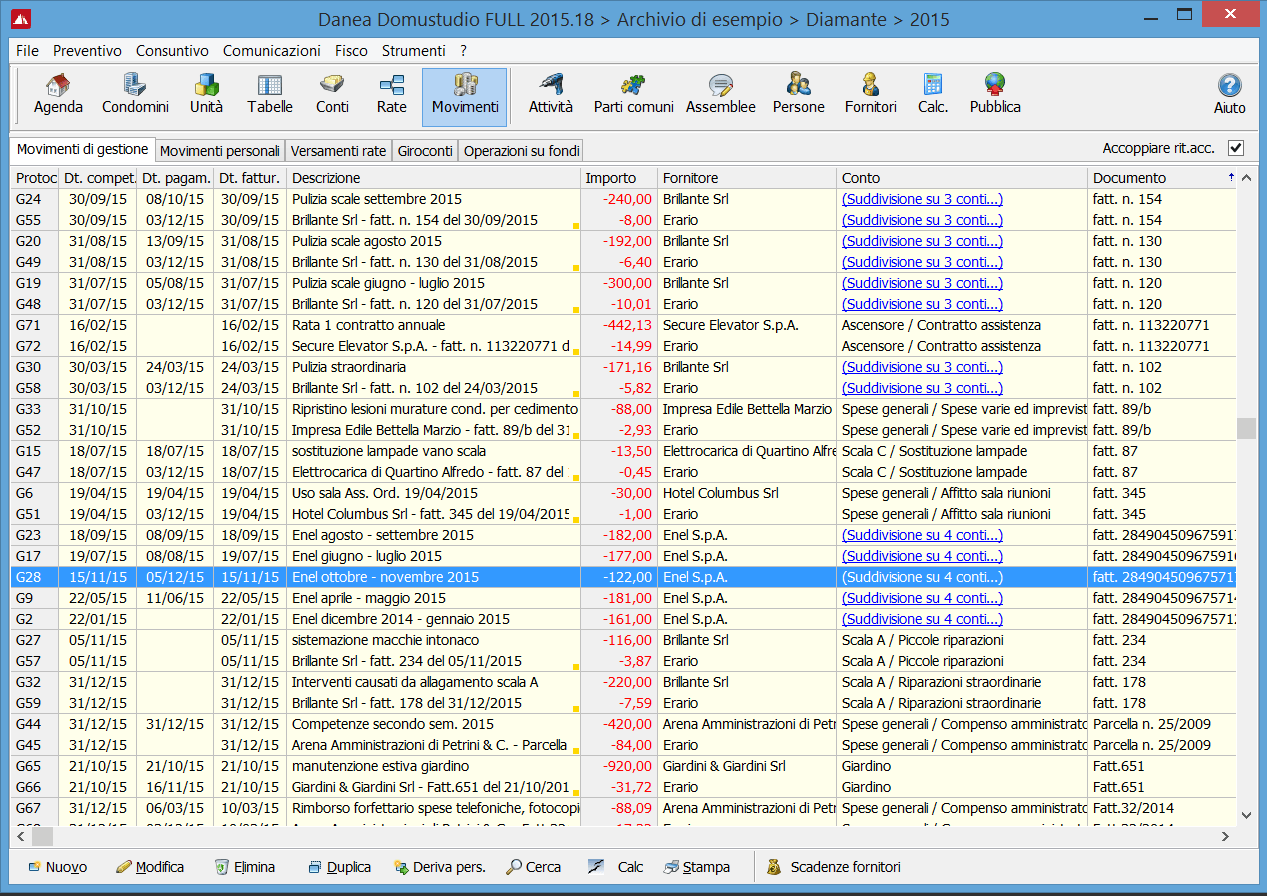The image size is (1267, 896).
Task: Switch to Movimenti di gestione tab
Action: click(82, 150)
